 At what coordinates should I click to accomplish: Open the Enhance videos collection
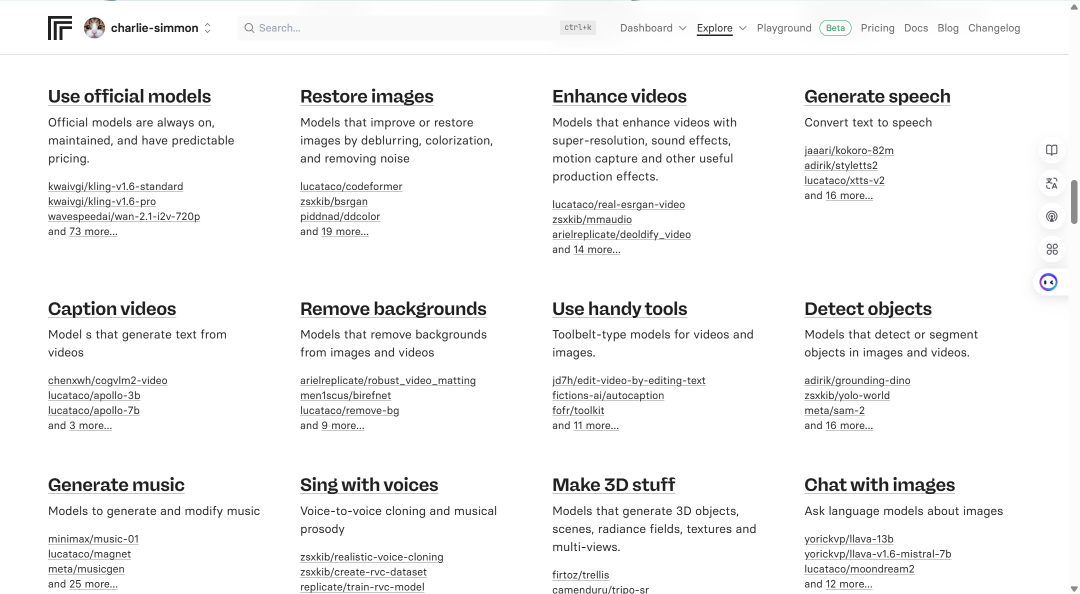pyautogui.click(x=619, y=96)
